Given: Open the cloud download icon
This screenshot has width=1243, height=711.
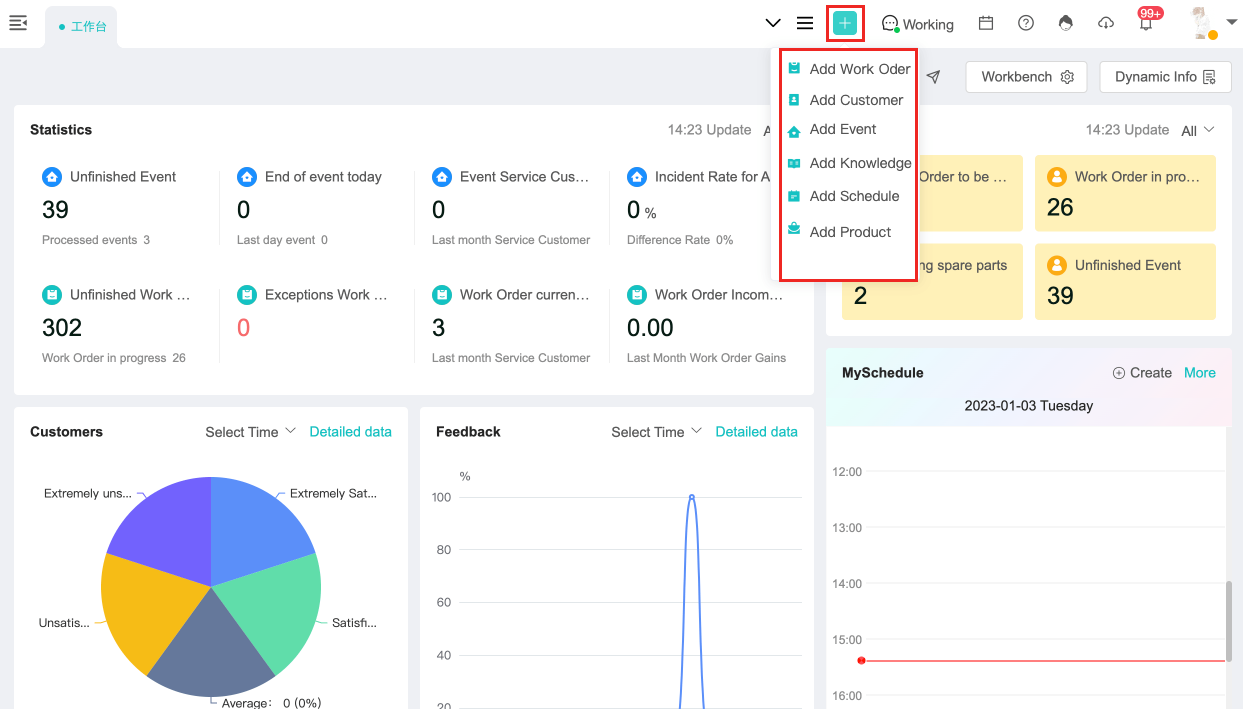Looking at the screenshot, I should (1106, 23).
